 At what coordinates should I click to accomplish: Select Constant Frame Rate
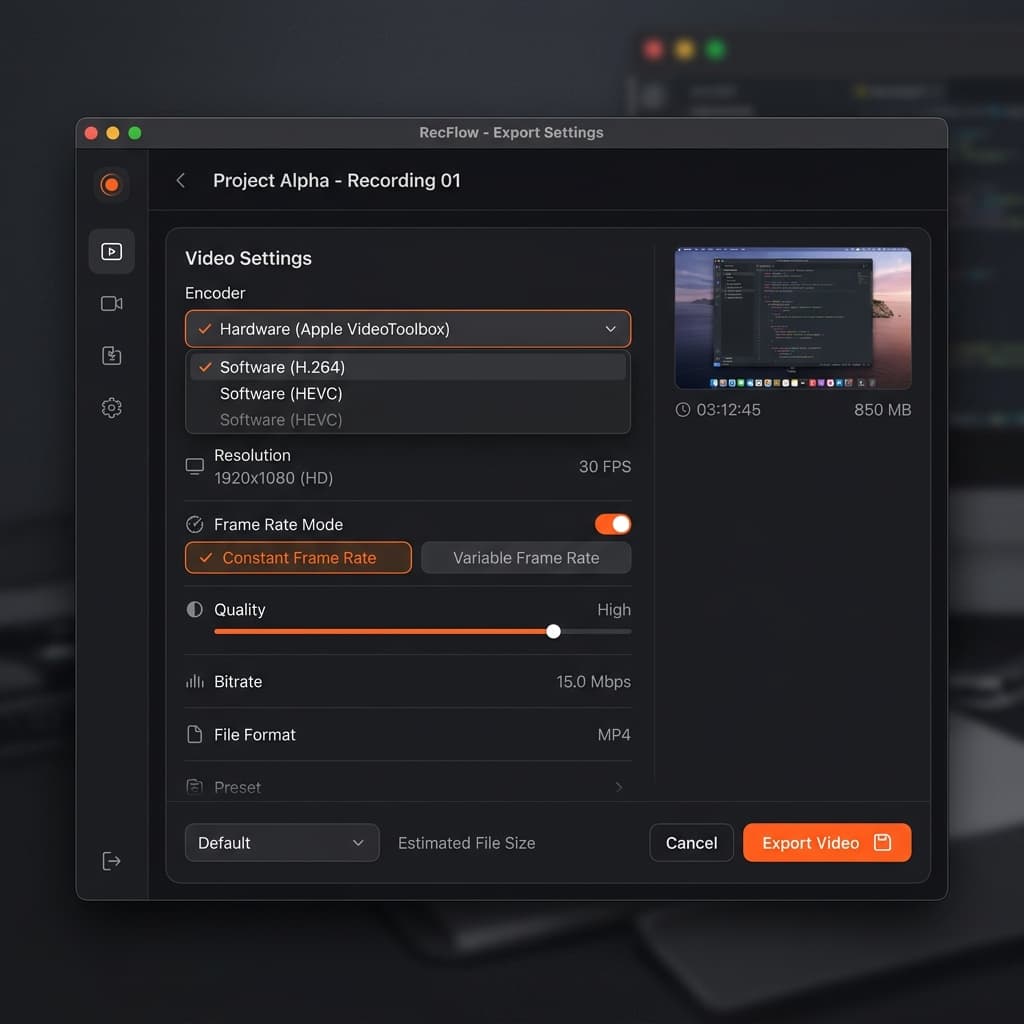tap(298, 558)
